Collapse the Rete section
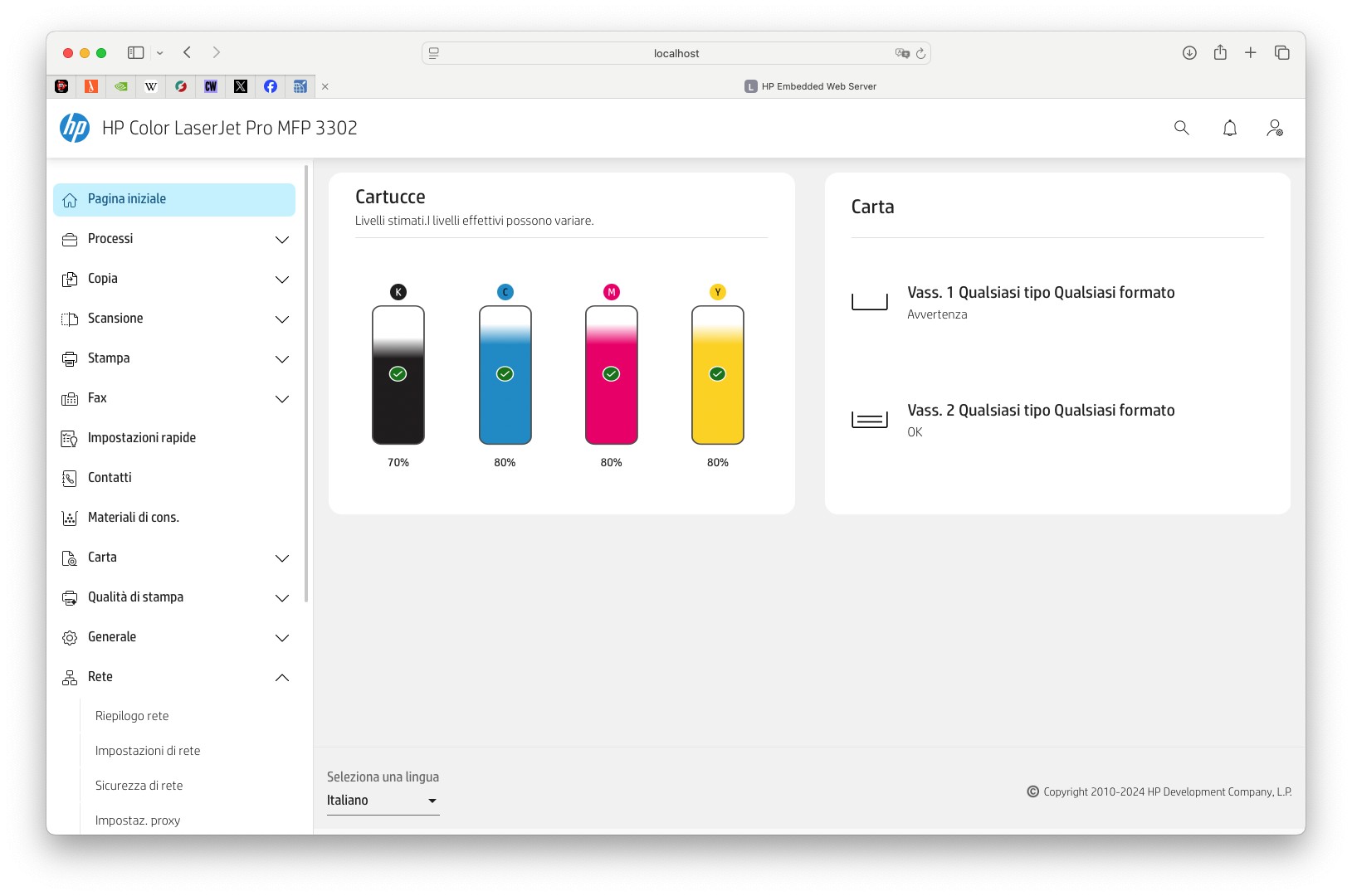Image resolution: width=1352 pixels, height=896 pixels. (282, 678)
